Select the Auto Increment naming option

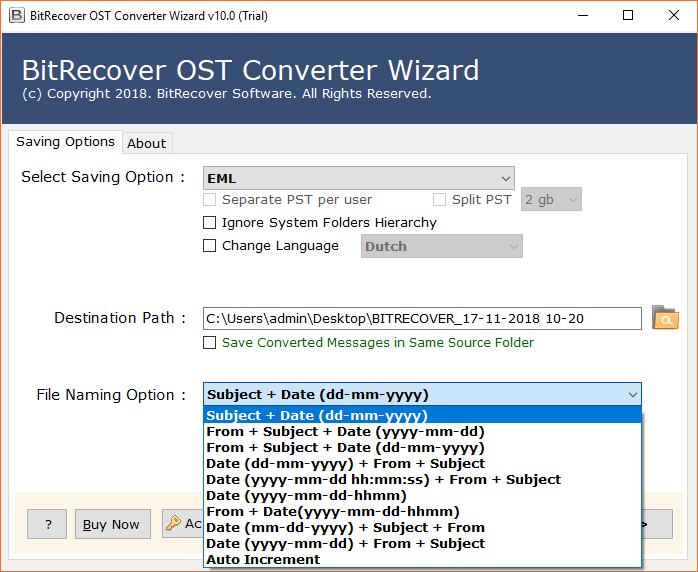[422, 560]
